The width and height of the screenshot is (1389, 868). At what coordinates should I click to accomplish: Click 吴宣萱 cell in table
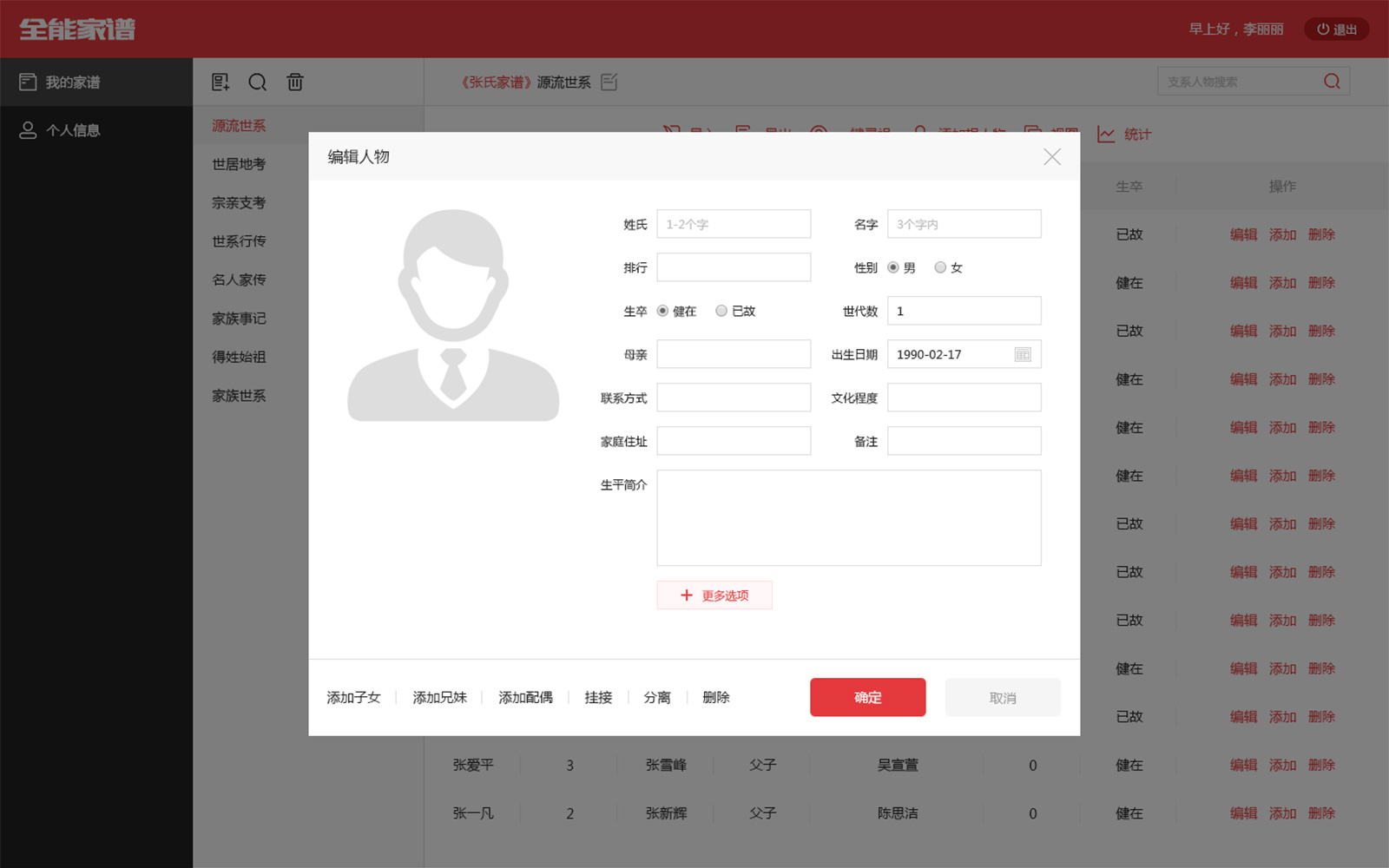(898, 765)
